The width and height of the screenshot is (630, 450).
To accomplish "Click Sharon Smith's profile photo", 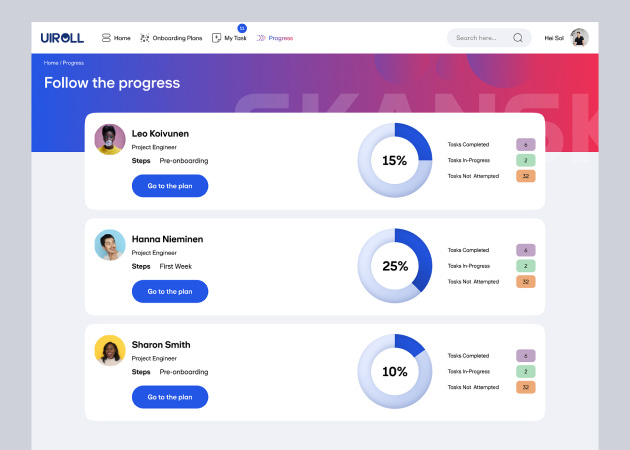I will (x=110, y=350).
